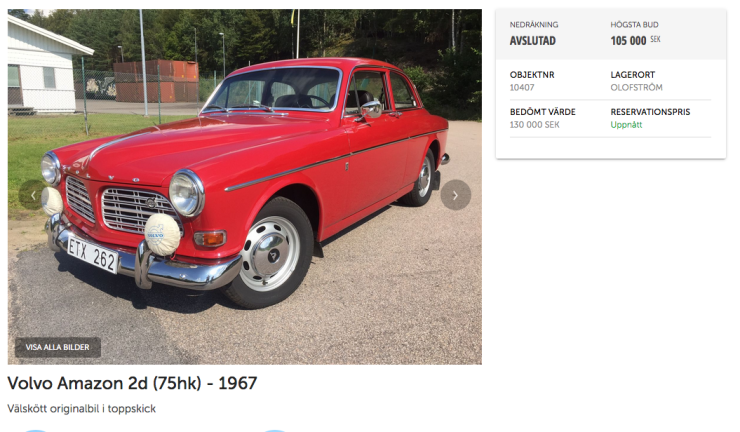This screenshot has width=740, height=432.
Task: Click the BEDÖMT VÄRDE heading
Action: [543, 112]
